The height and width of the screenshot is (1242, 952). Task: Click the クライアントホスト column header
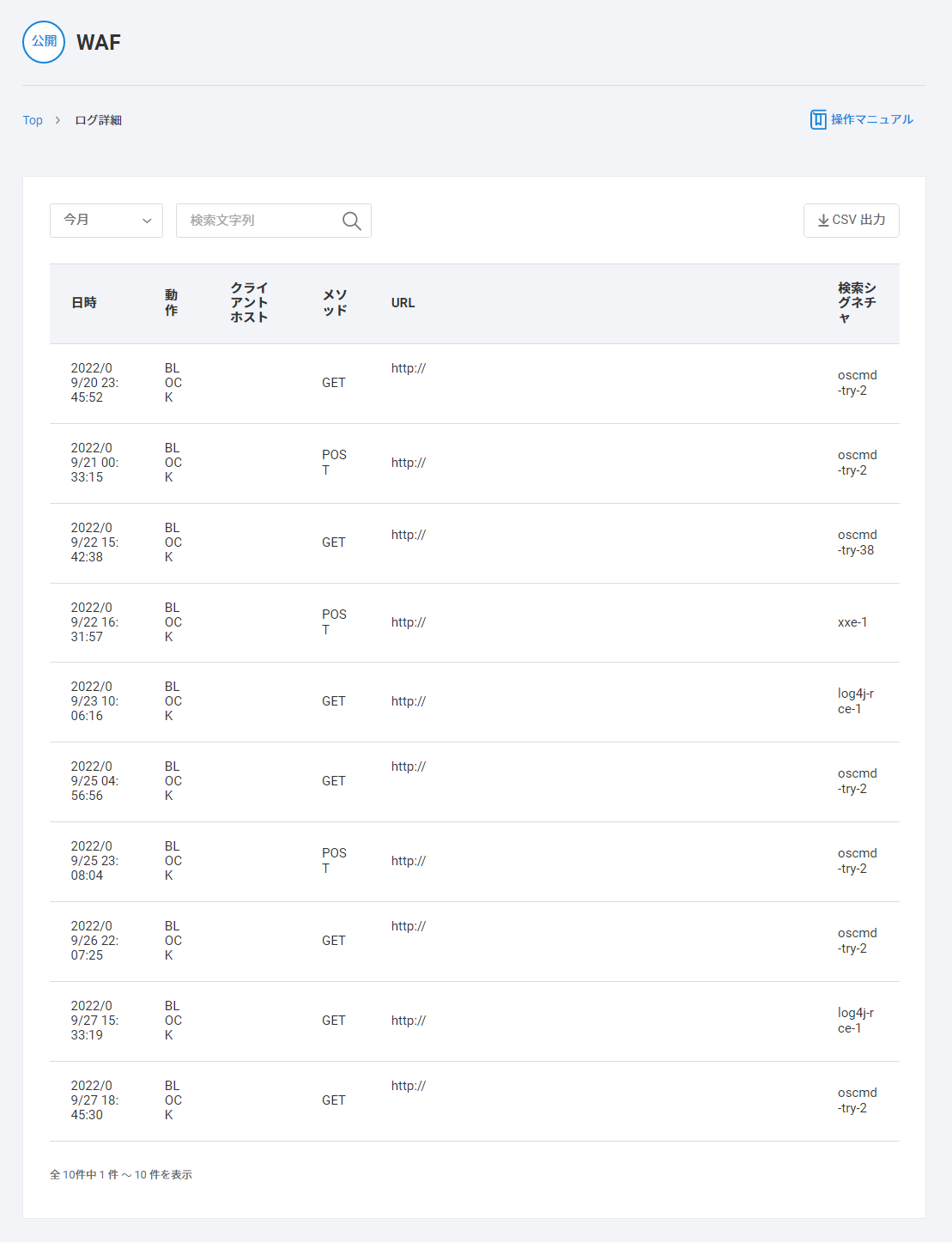coord(249,303)
